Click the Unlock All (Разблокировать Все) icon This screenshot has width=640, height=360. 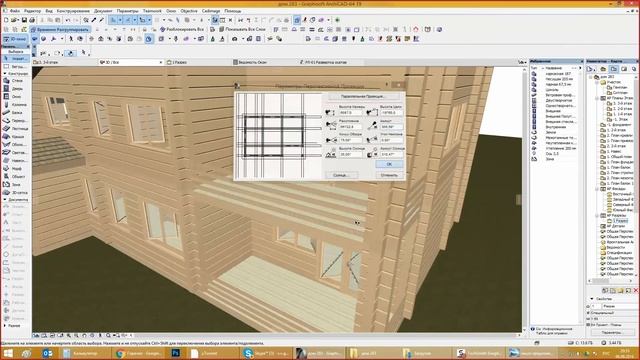coord(182,29)
